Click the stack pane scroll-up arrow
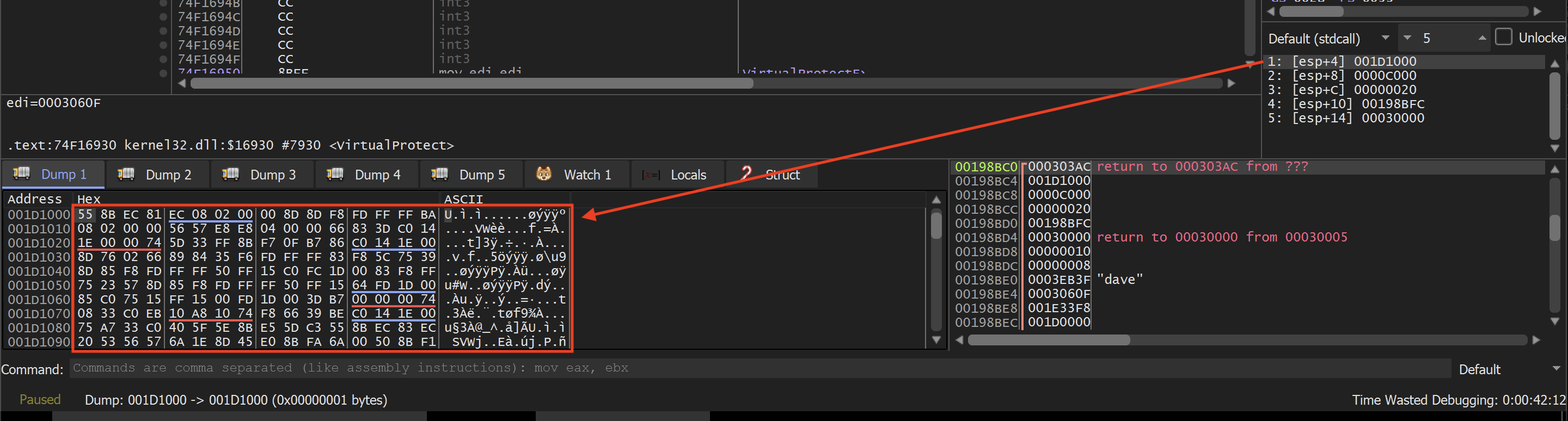 pos(1554,169)
